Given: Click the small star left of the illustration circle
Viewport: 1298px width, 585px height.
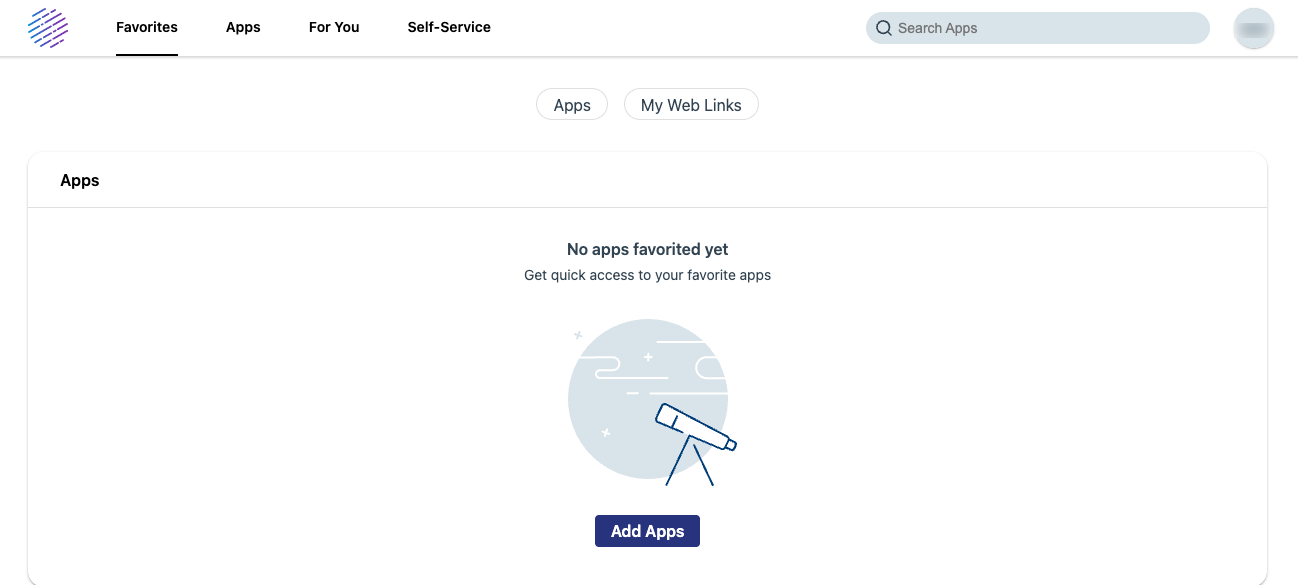Looking at the screenshot, I should pyautogui.click(x=578, y=335).
